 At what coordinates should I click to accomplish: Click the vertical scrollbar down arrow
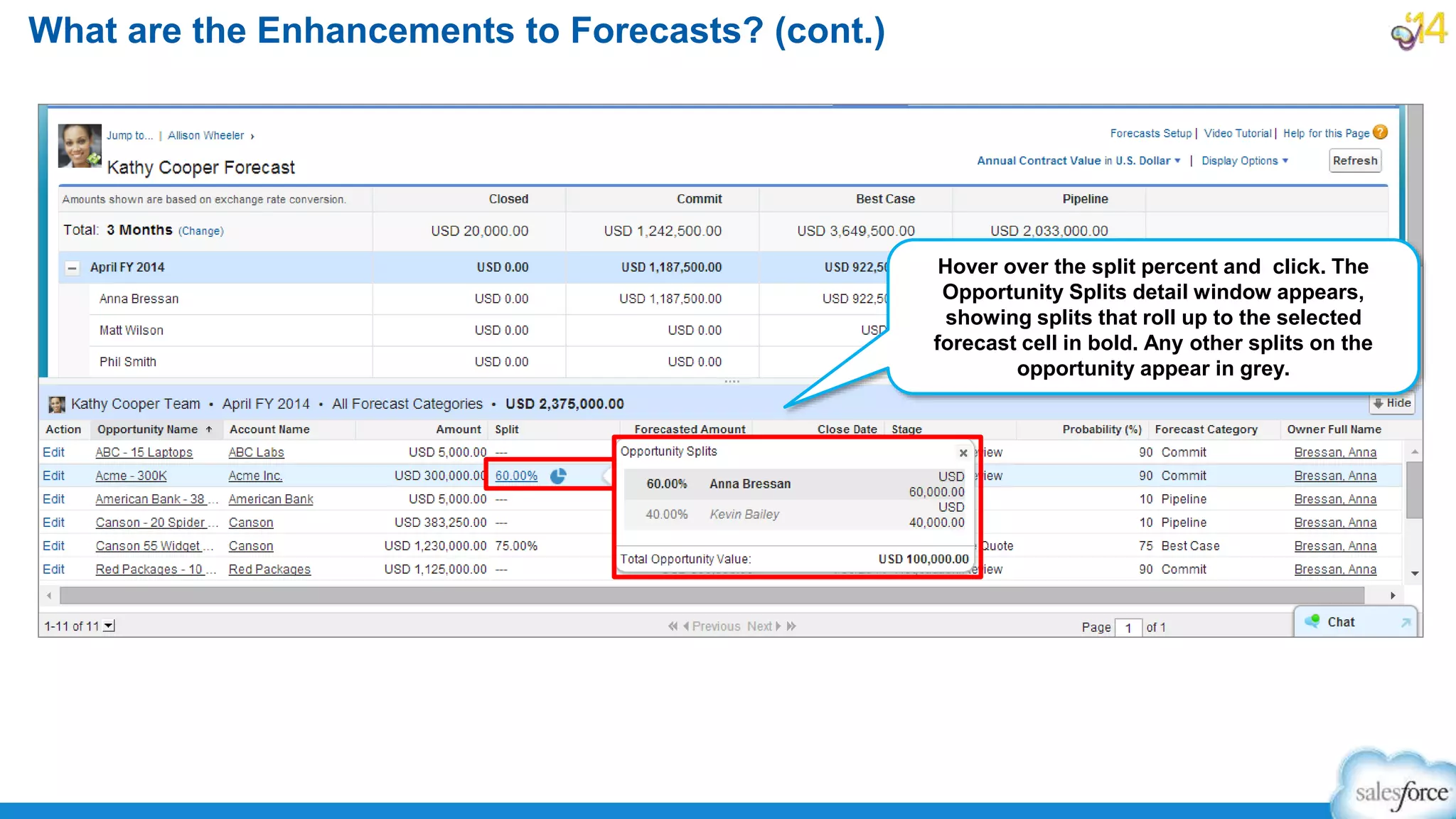1415,573
